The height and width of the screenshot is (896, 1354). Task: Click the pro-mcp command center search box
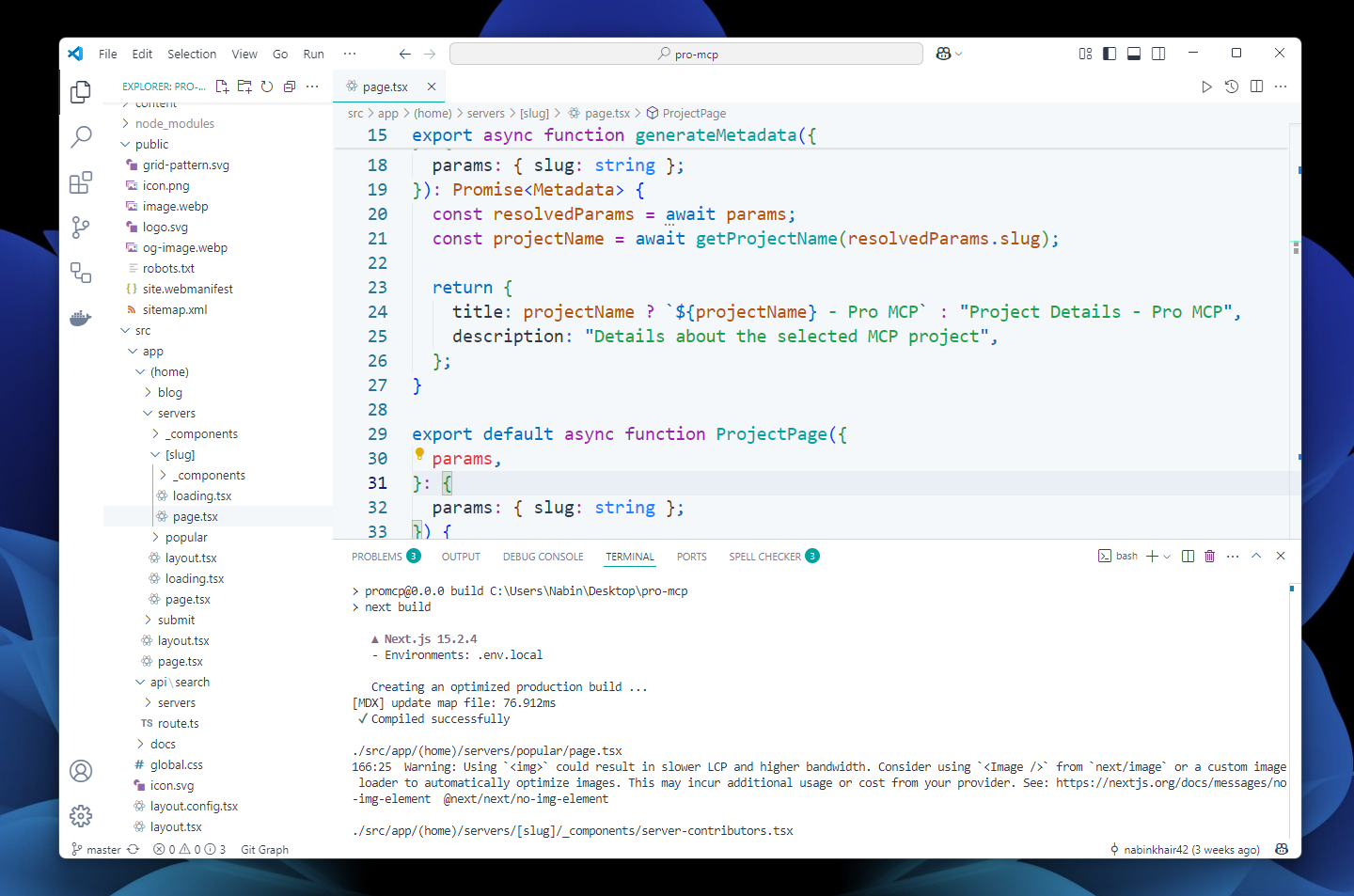686,54
